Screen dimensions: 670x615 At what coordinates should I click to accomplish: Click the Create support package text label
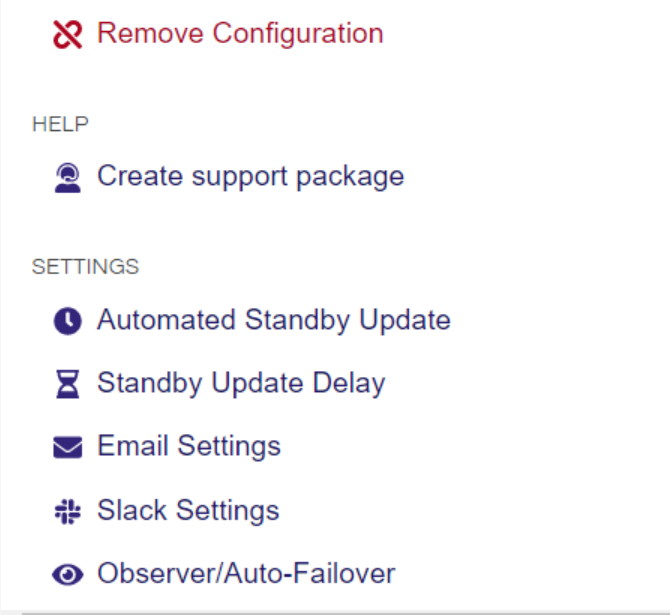click(x=250, y=177)
